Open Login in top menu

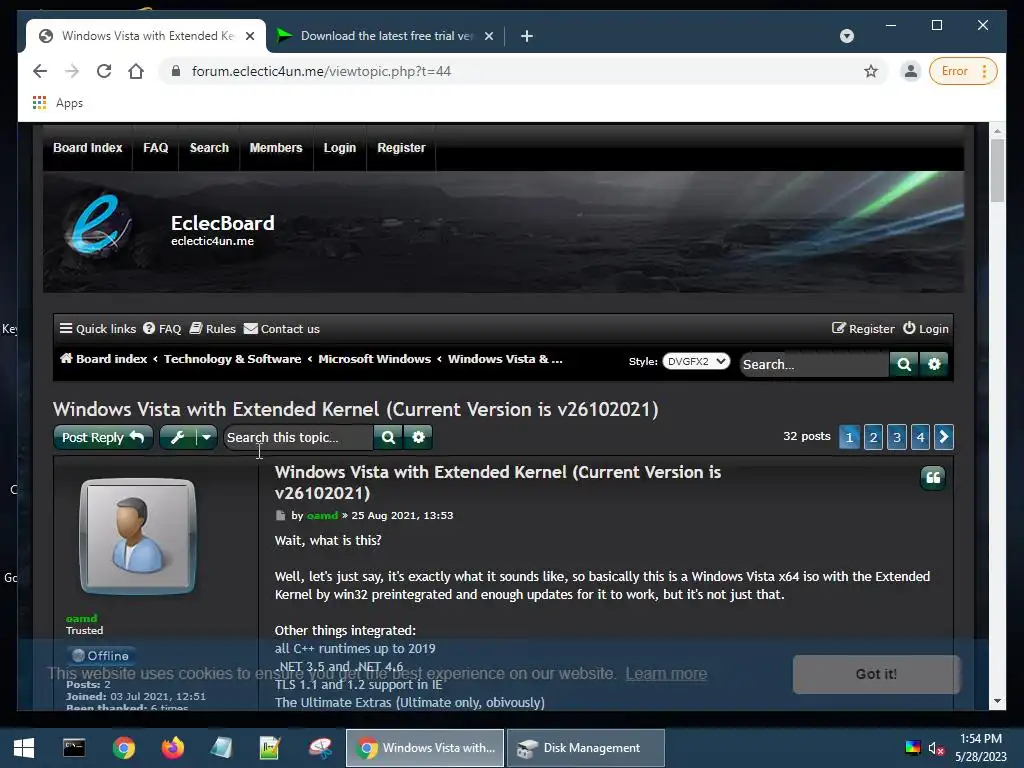[340, 148]
